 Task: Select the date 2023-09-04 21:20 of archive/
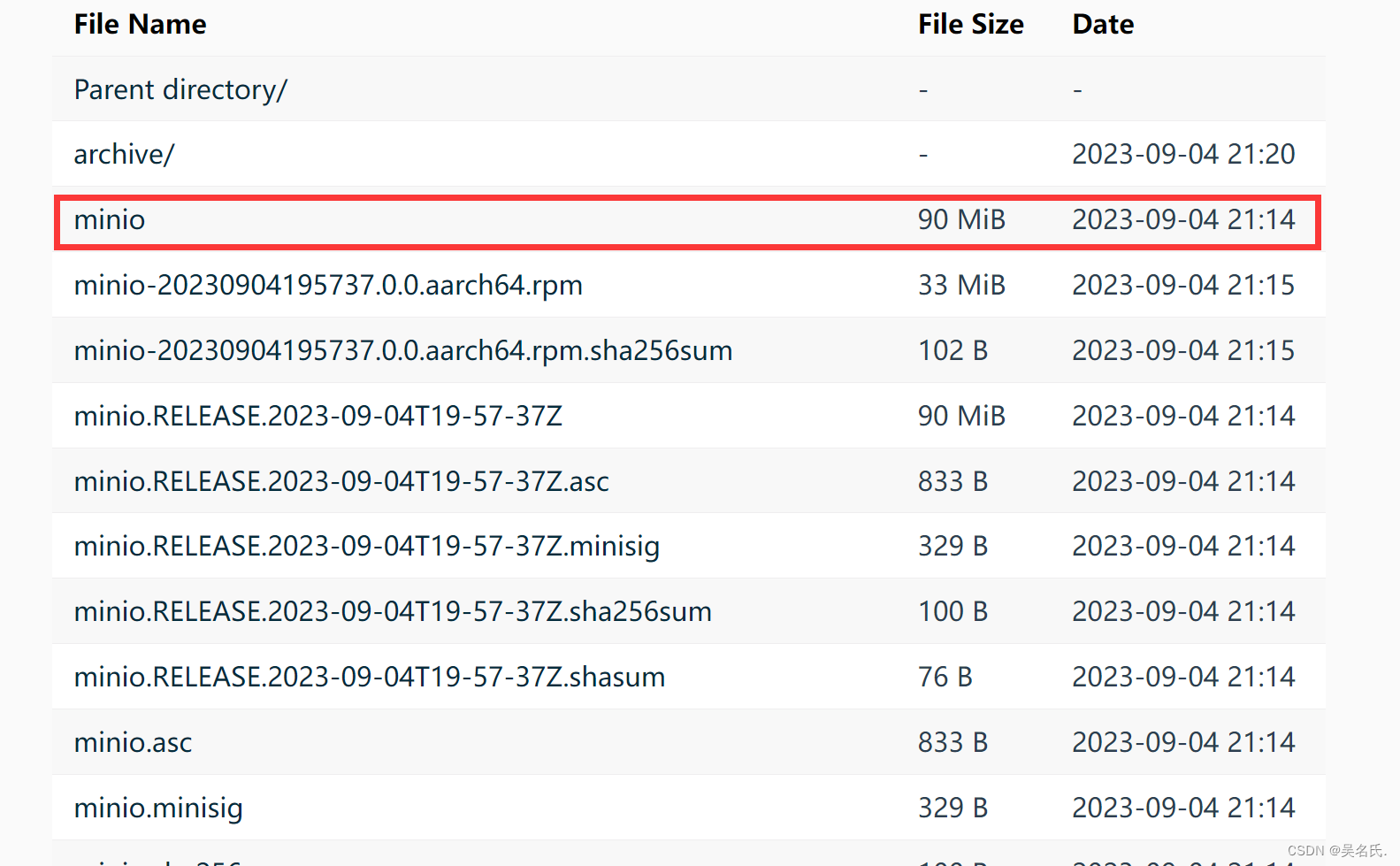1183,154
